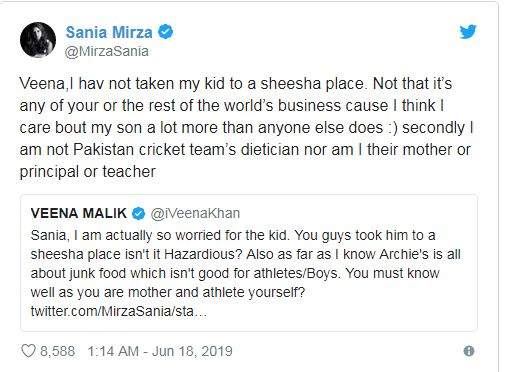
Task: Open the tweet info icon
Action: (469, 351)
